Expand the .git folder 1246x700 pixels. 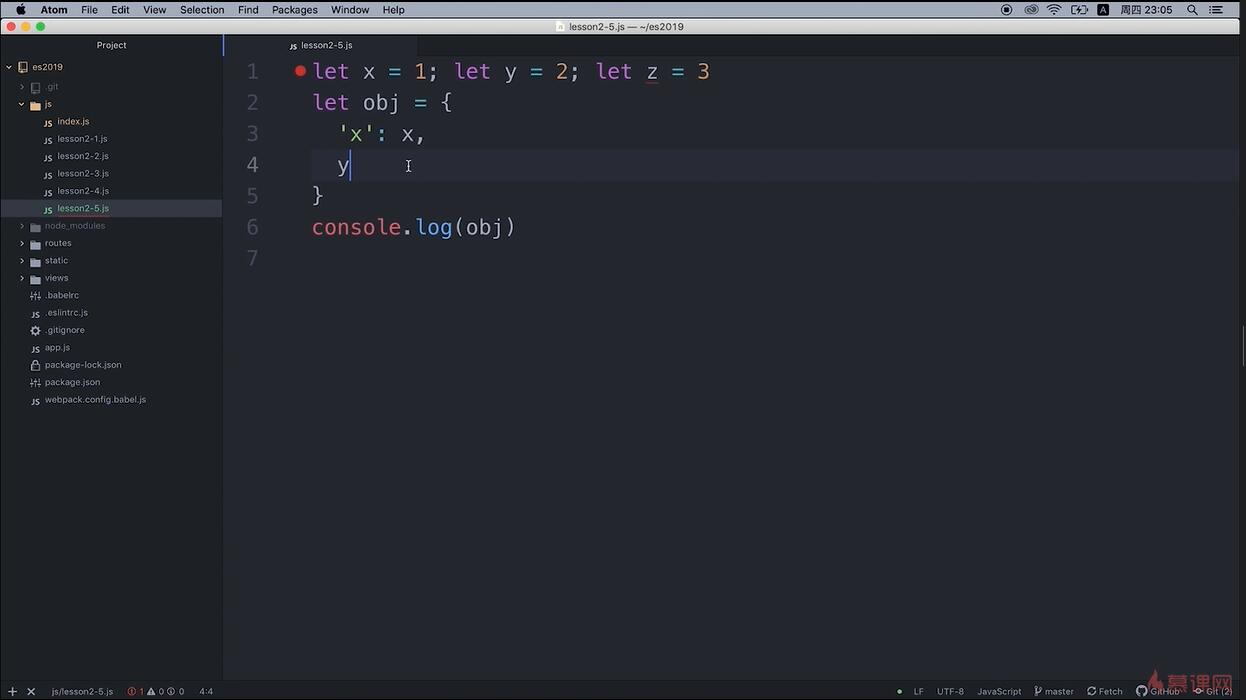[x=22, y=87]
